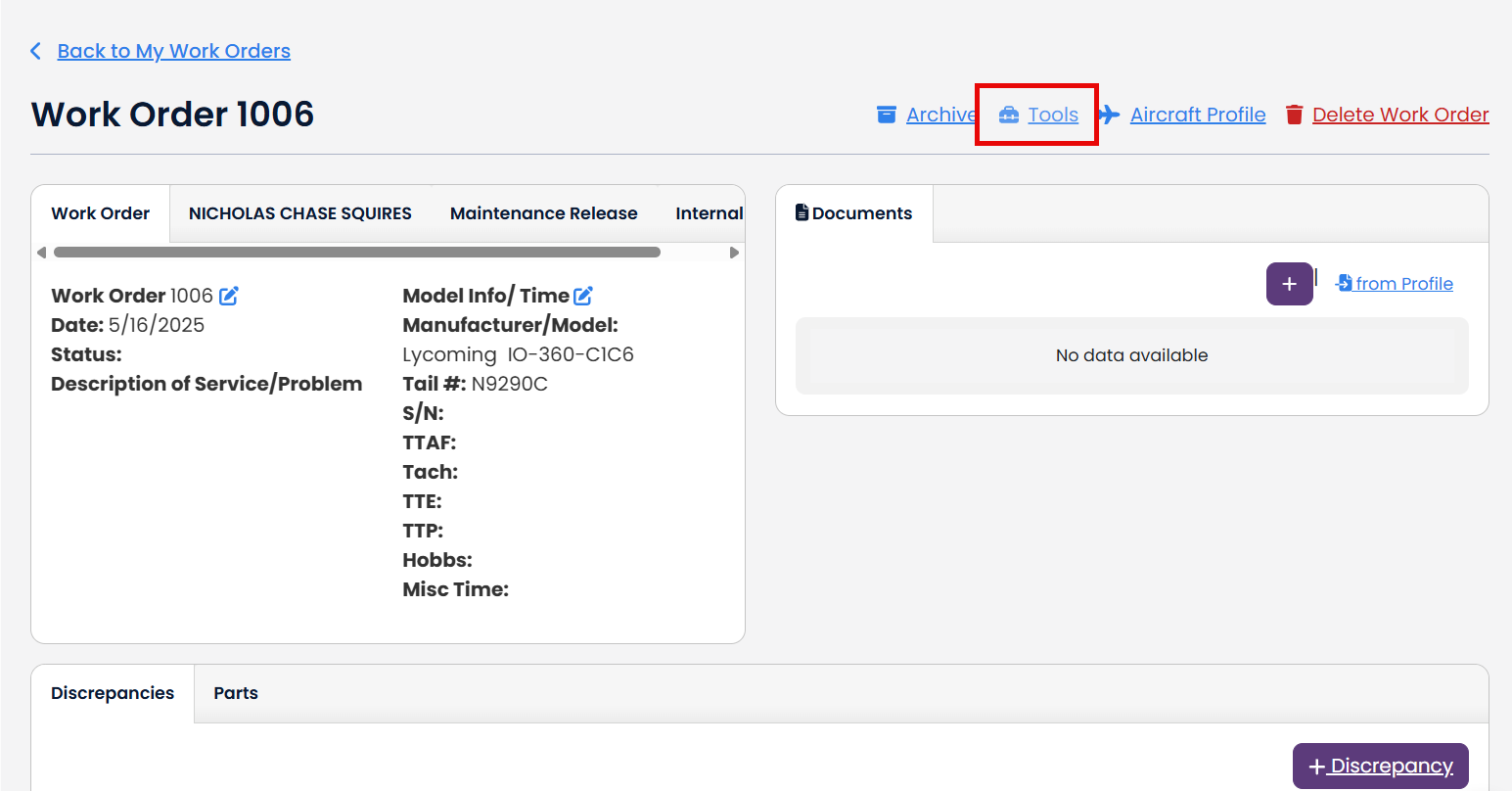
Task: Edit Work Order 1006 via pencil icon
Action: coord(228,294)
